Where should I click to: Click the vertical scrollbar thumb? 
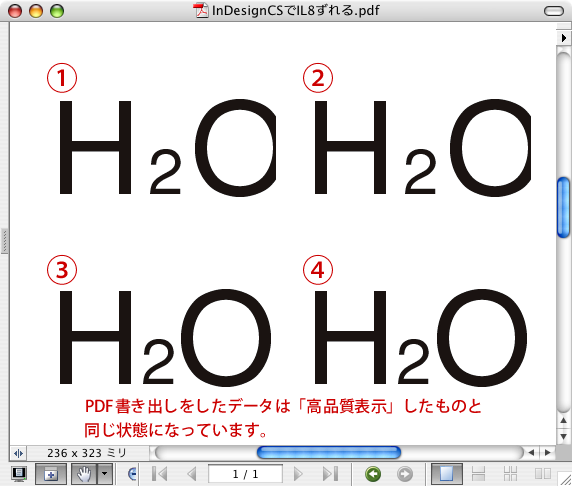click(564, 207)
